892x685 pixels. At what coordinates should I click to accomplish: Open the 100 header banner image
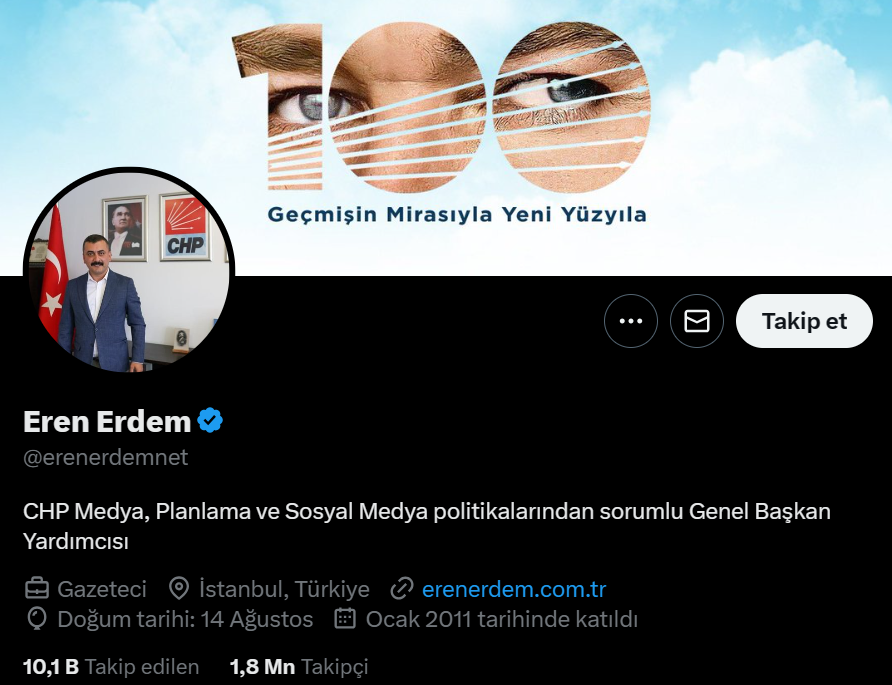(x=446, y=138)
